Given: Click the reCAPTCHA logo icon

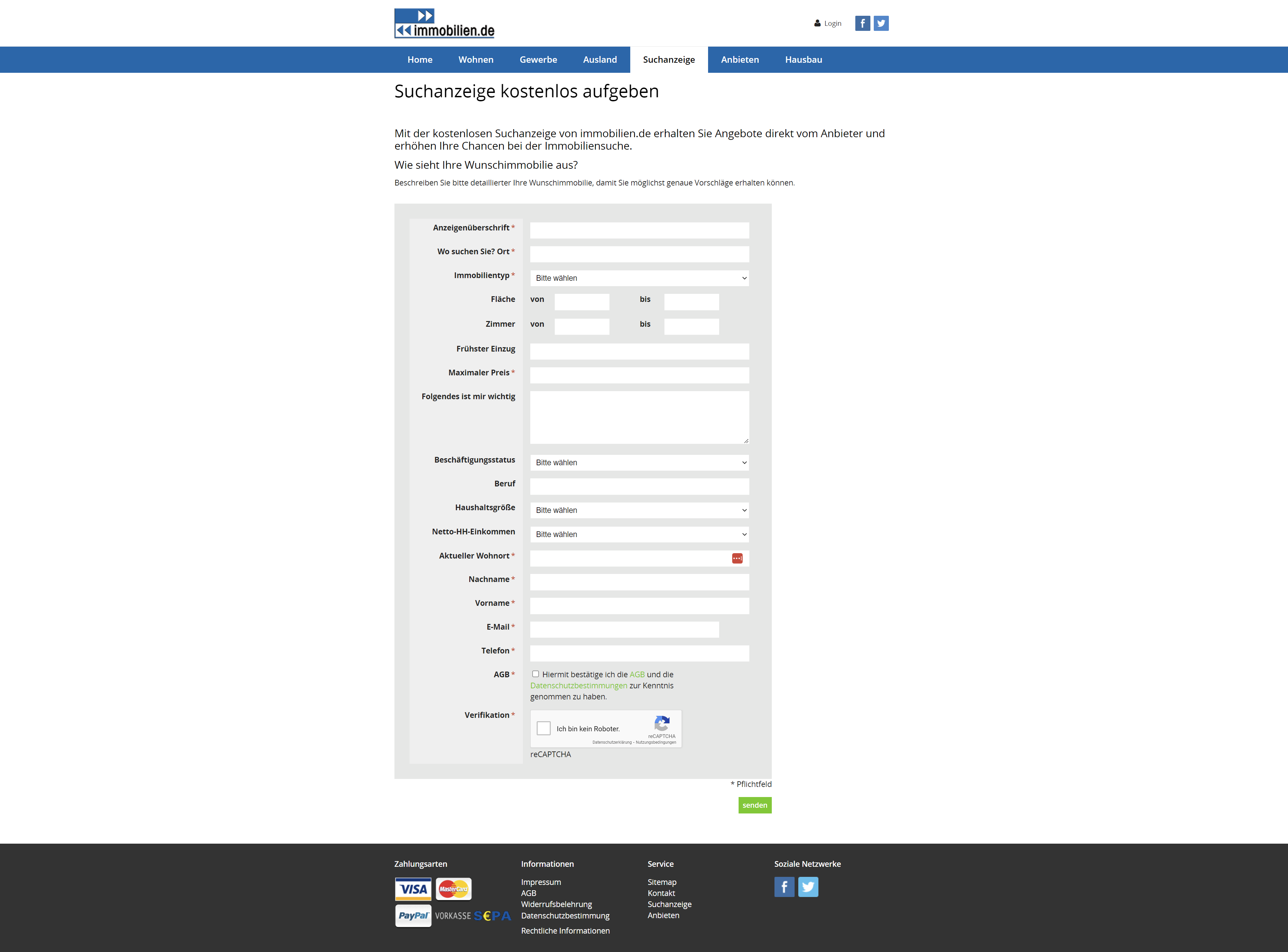Looking at the screenshot, I should [661, 723].
